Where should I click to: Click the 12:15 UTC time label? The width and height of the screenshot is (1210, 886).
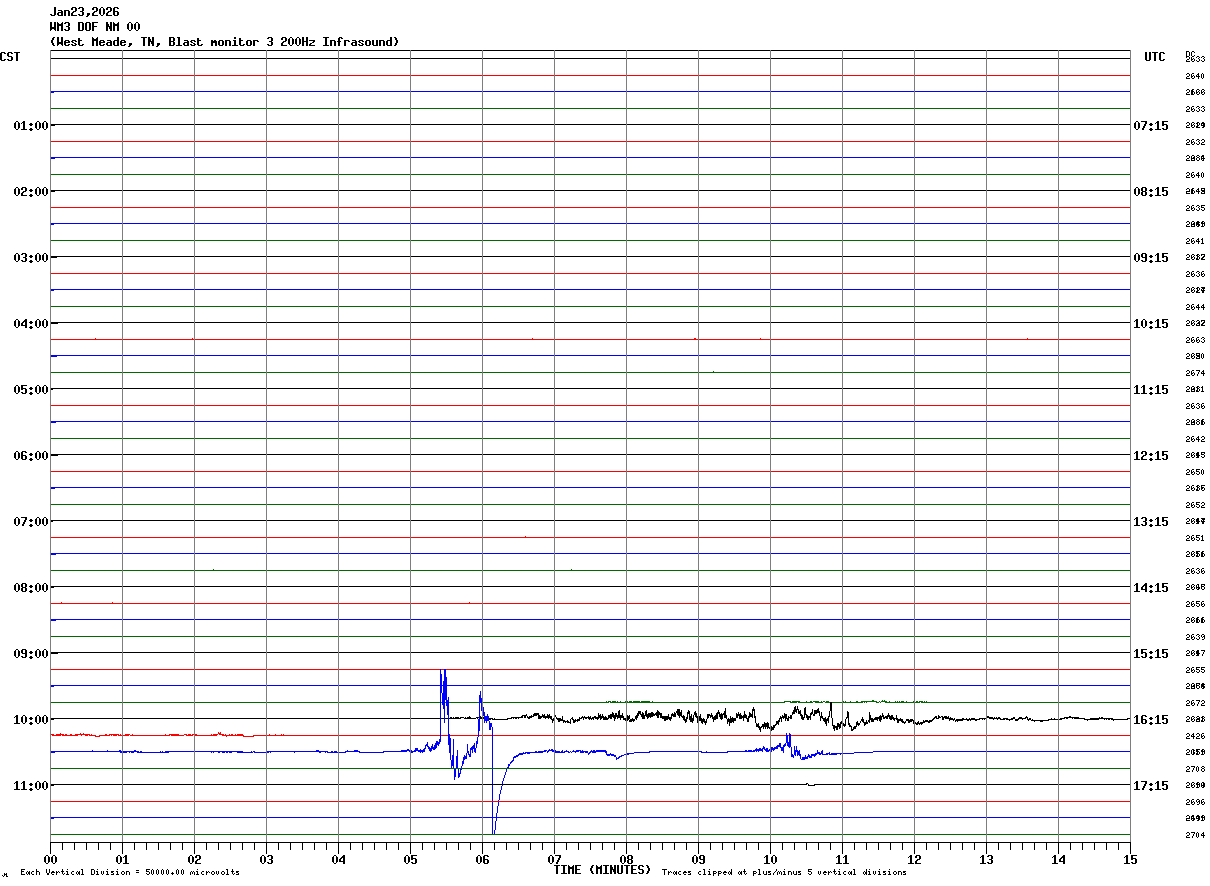1151,455
